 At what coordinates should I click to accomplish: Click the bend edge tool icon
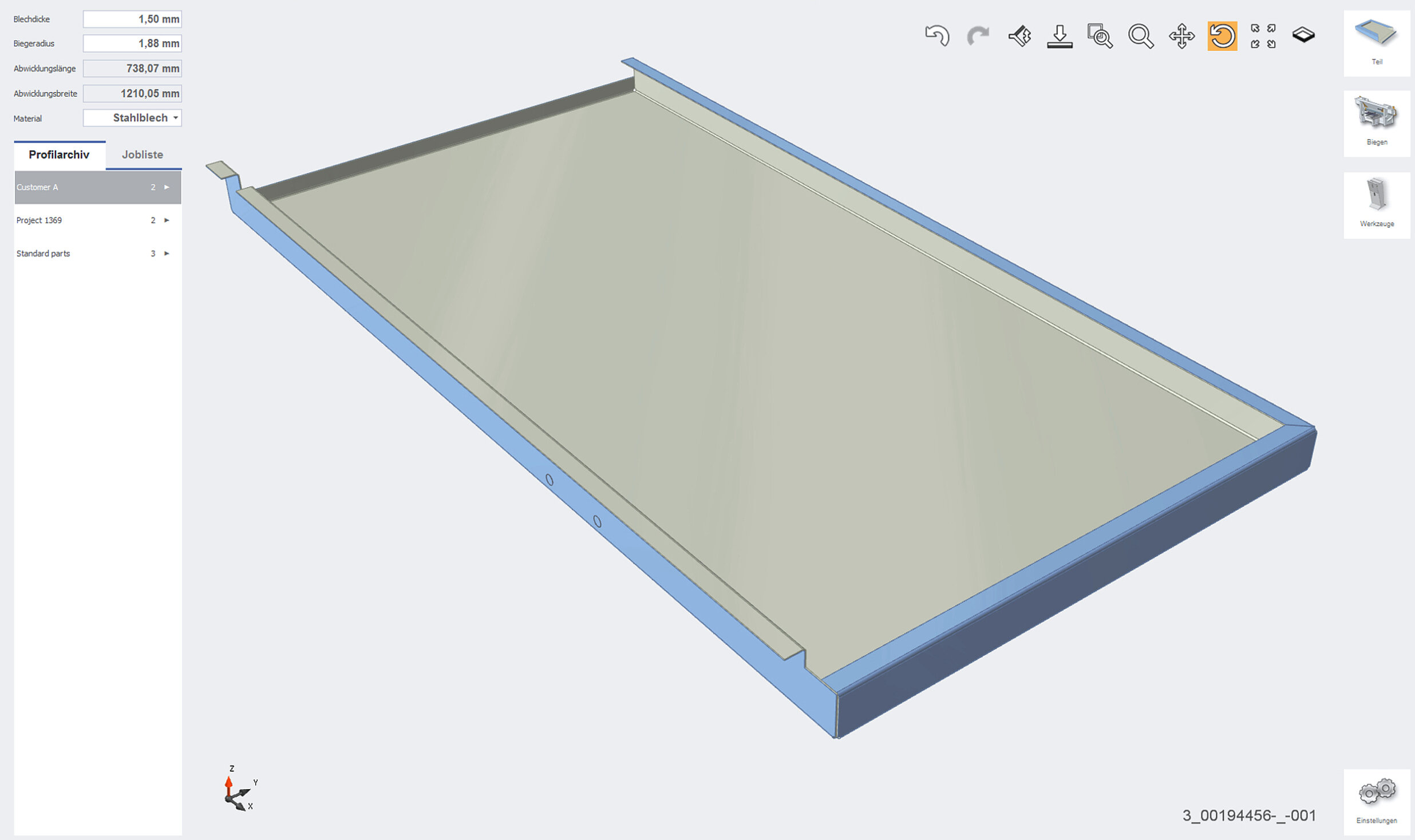click(x=1019, y=36)
